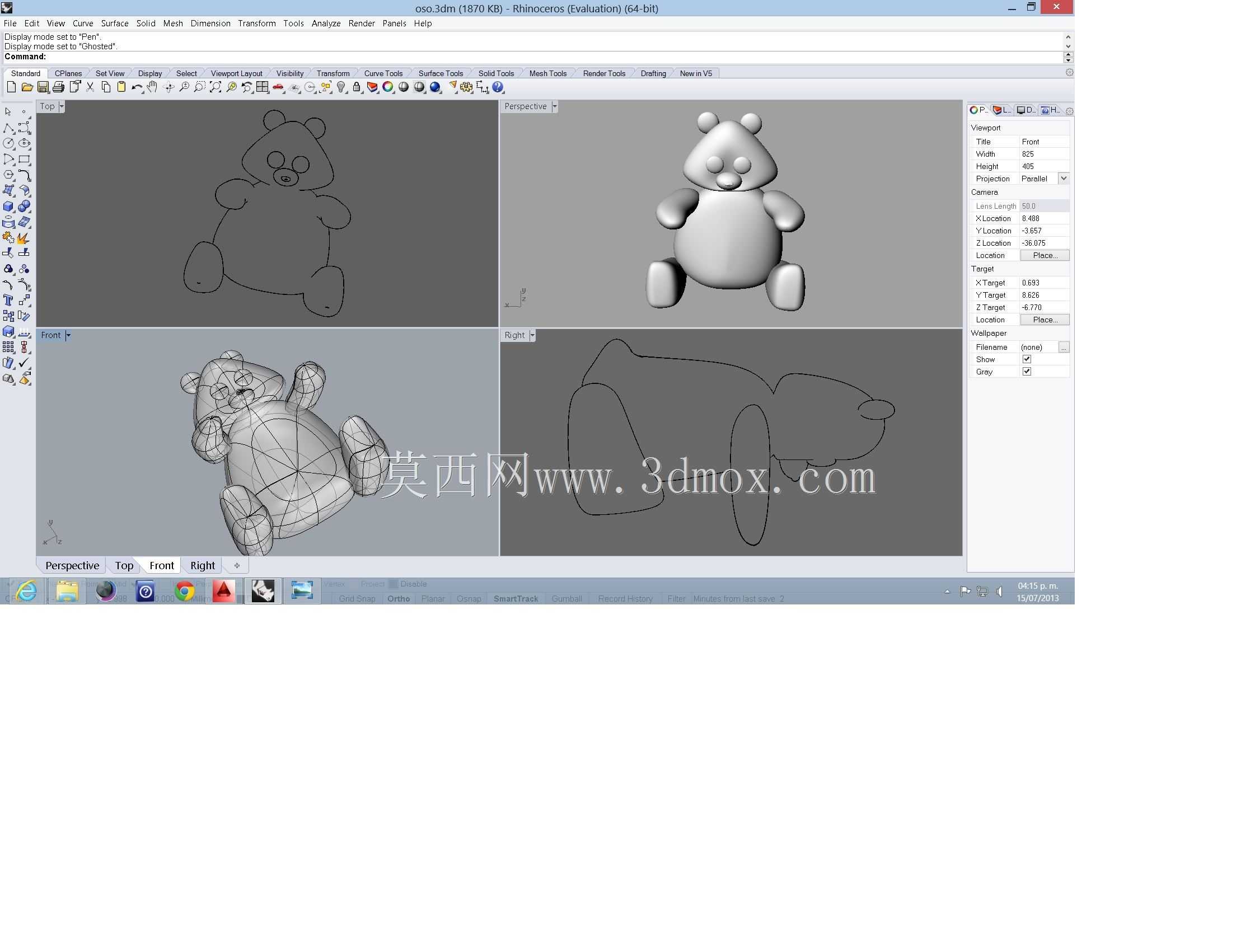
Task: Click the Cut scissors icon
Action: tap(90, 87)
